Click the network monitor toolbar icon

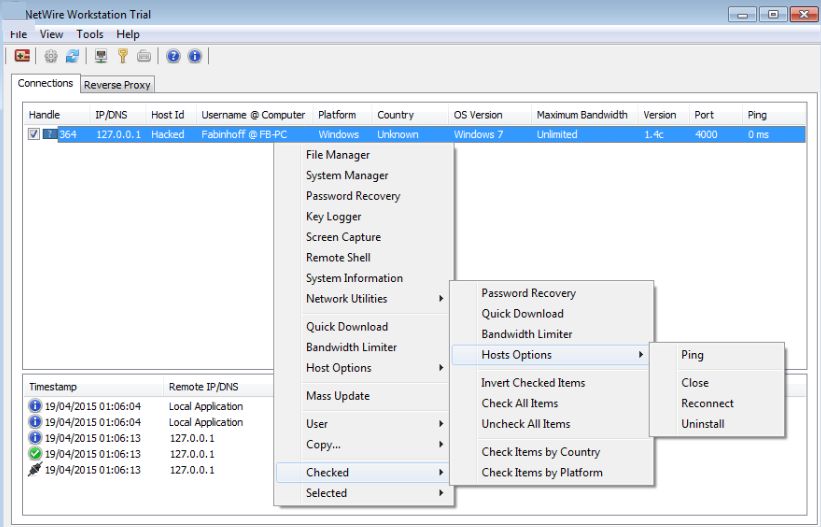coord(101,56)
